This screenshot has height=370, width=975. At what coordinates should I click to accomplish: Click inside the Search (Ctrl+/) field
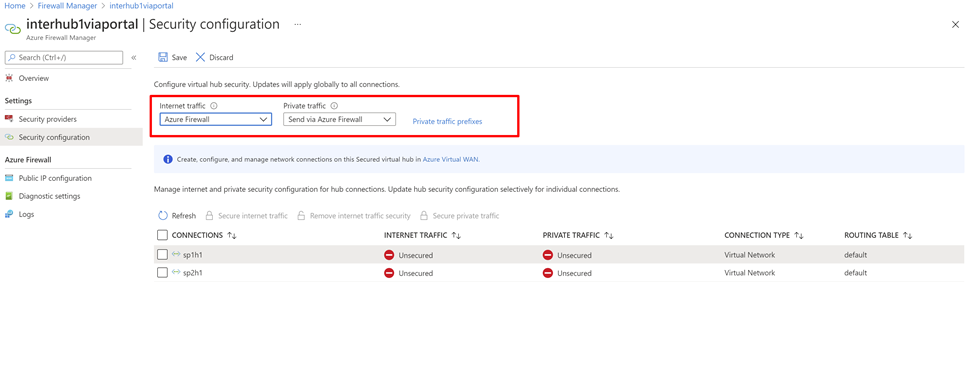coord(64,57)
